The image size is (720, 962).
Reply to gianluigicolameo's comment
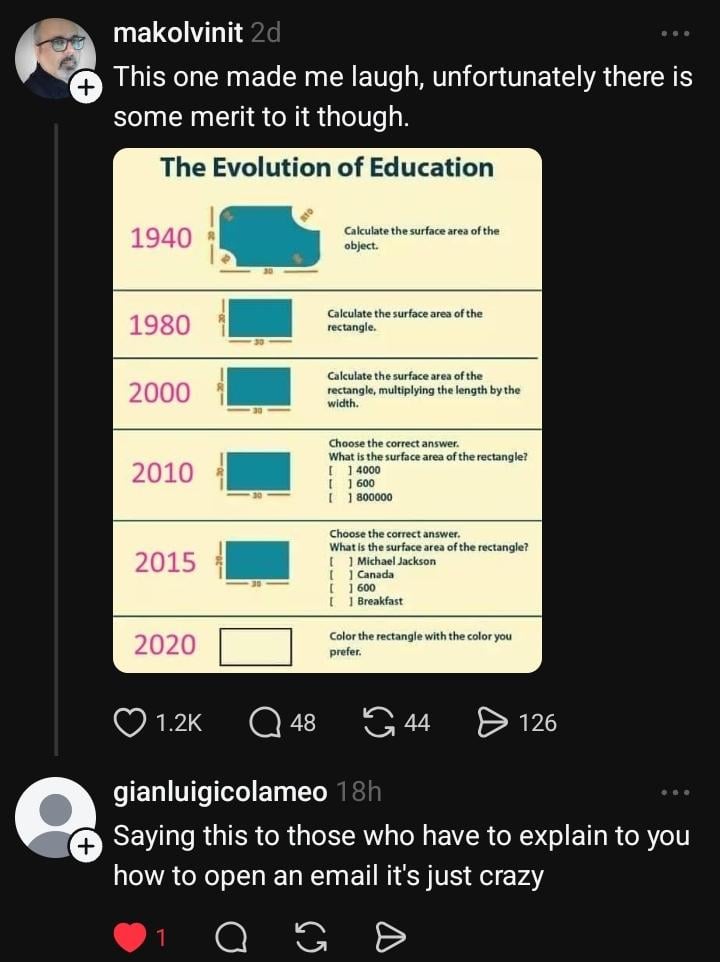point(230,937)
